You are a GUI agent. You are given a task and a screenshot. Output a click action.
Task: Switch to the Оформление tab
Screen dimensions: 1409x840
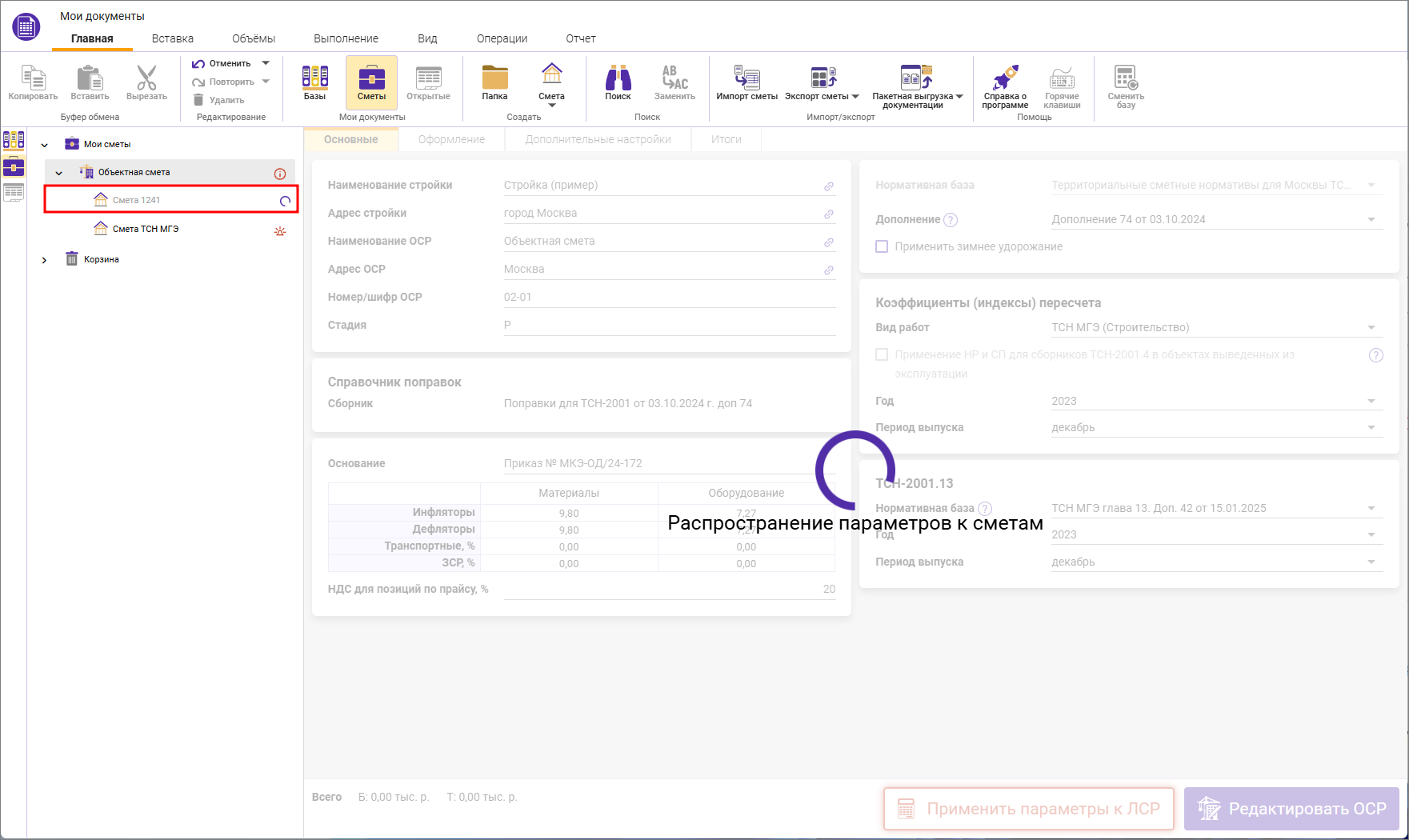click(x=450, y=138)
